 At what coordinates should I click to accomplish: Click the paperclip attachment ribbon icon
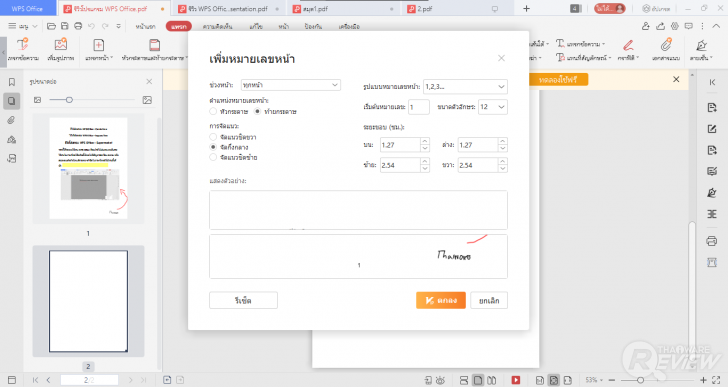[x=666, y=45]
